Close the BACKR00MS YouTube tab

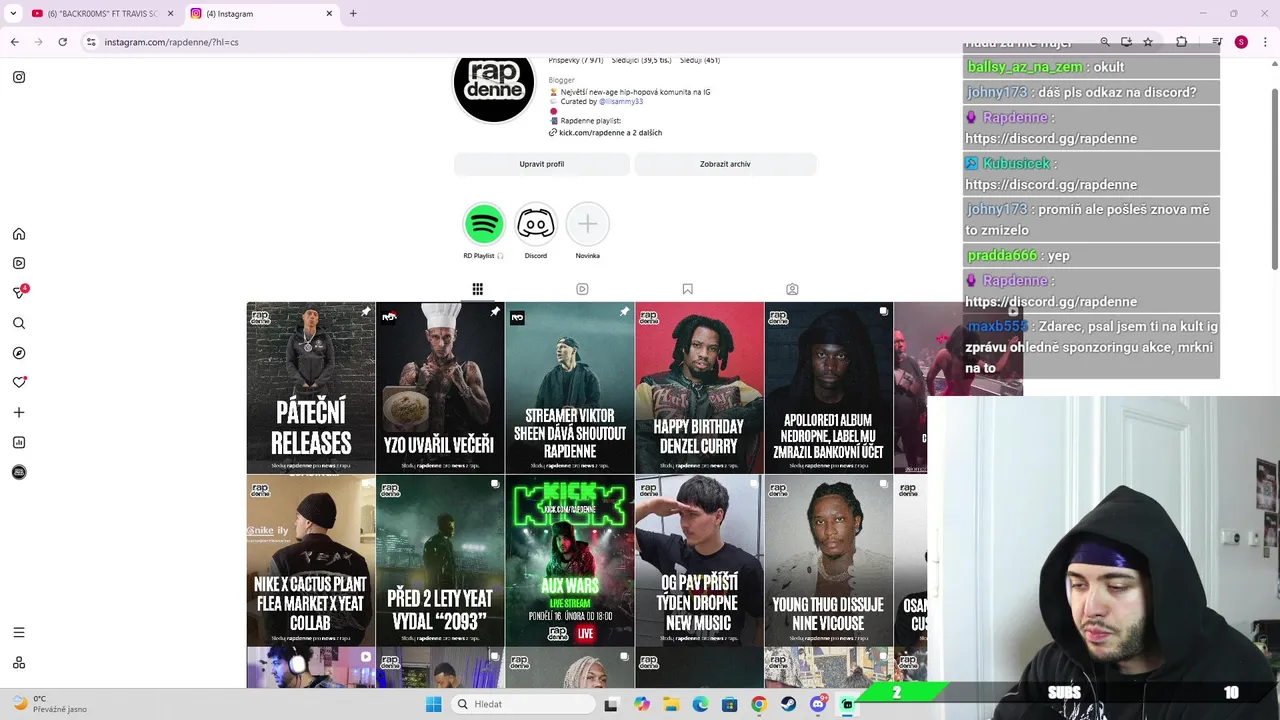(x=170, y=13)
